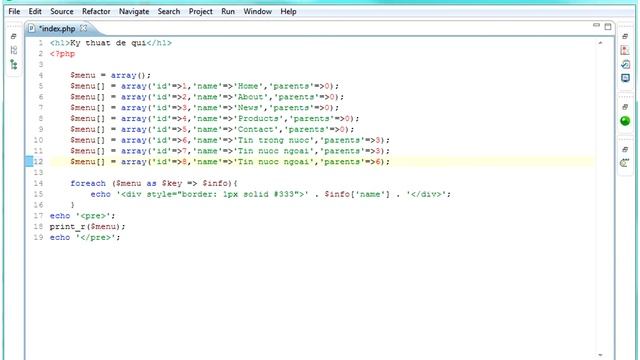Click the '$menu = array();' line
This screenshot has width=640, height=360.
[x=111, y=76]
